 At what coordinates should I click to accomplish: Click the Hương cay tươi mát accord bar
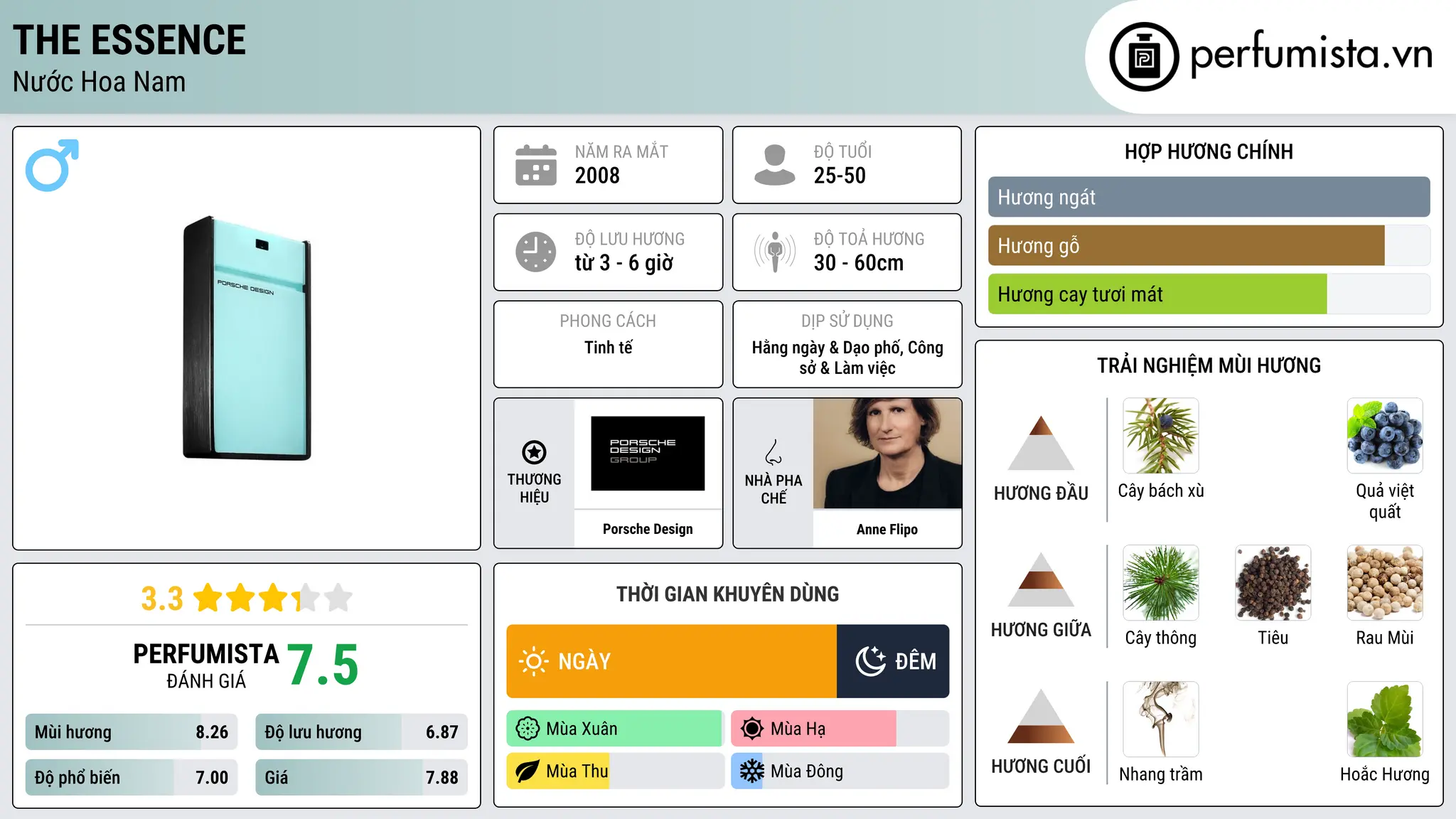(x=1209, y=294)
